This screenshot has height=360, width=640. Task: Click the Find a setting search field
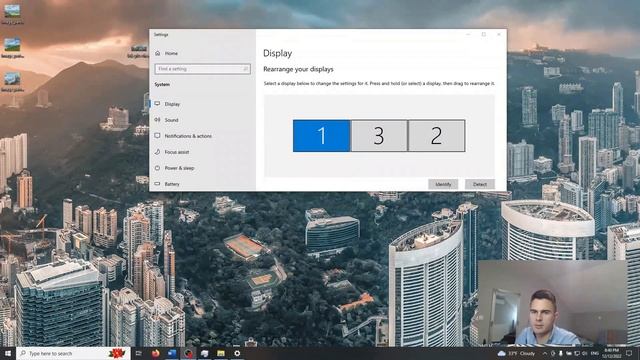pyautogui.click(x=202, y=69)
